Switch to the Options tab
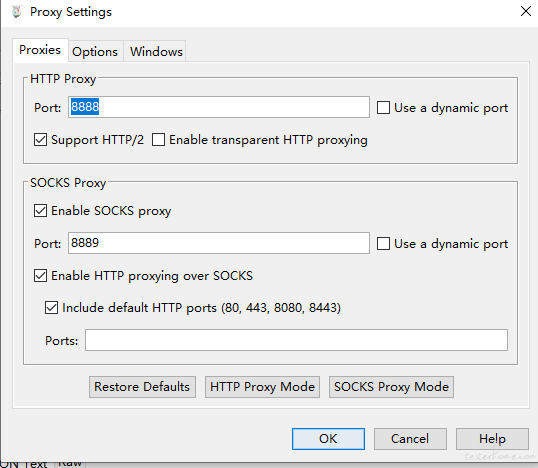This screenshot has width=538, height=468. point(95,51)
